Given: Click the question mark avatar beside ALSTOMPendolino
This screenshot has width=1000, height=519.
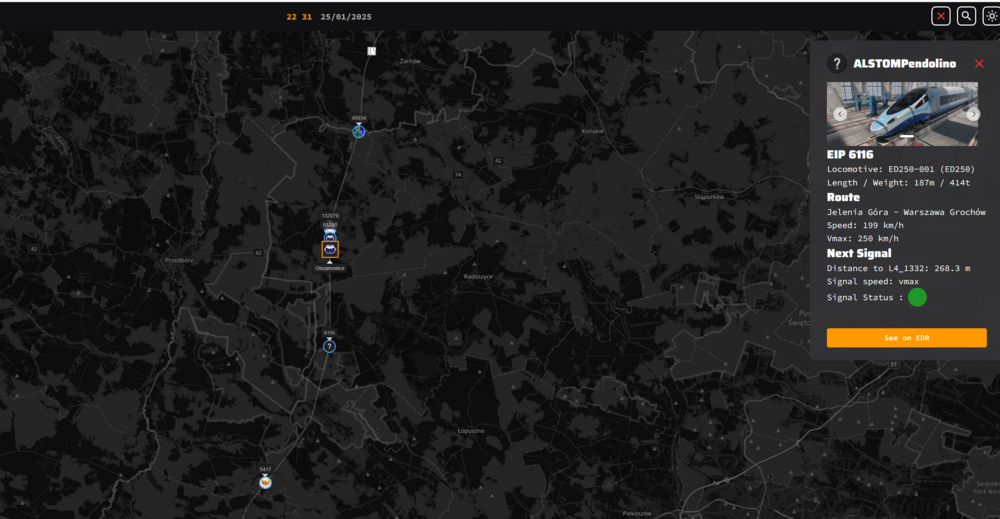Looking at the screenshot, I should point(837,64).
